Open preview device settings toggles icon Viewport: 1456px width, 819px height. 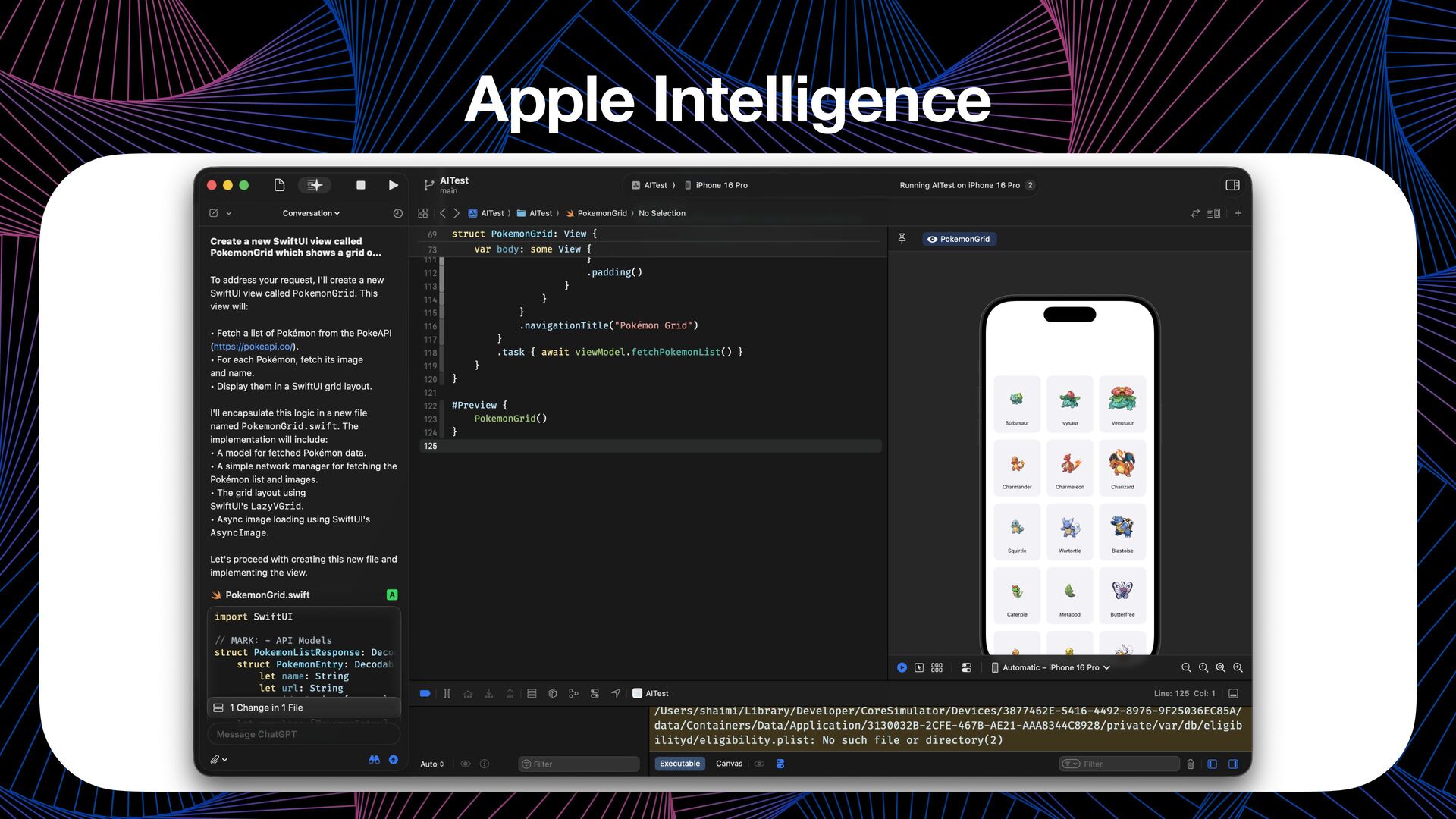tap(966, 667)
